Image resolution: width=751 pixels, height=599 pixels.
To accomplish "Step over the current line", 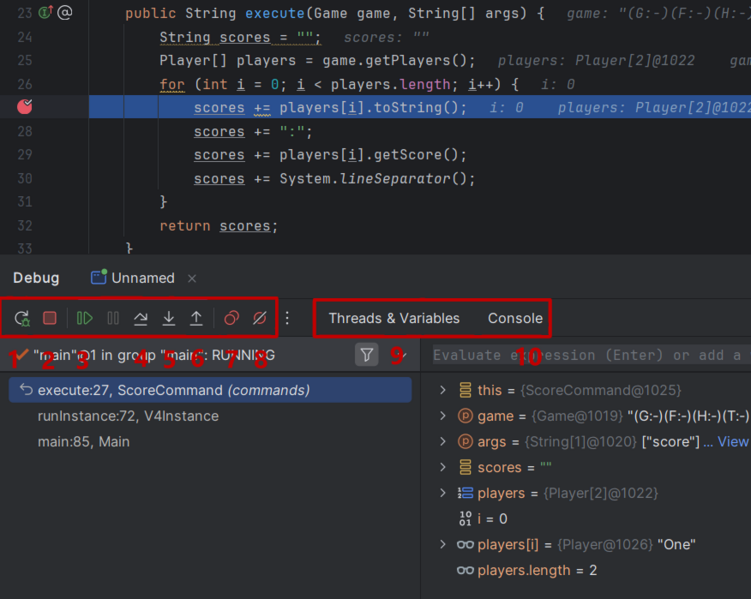I will [141, 318].
